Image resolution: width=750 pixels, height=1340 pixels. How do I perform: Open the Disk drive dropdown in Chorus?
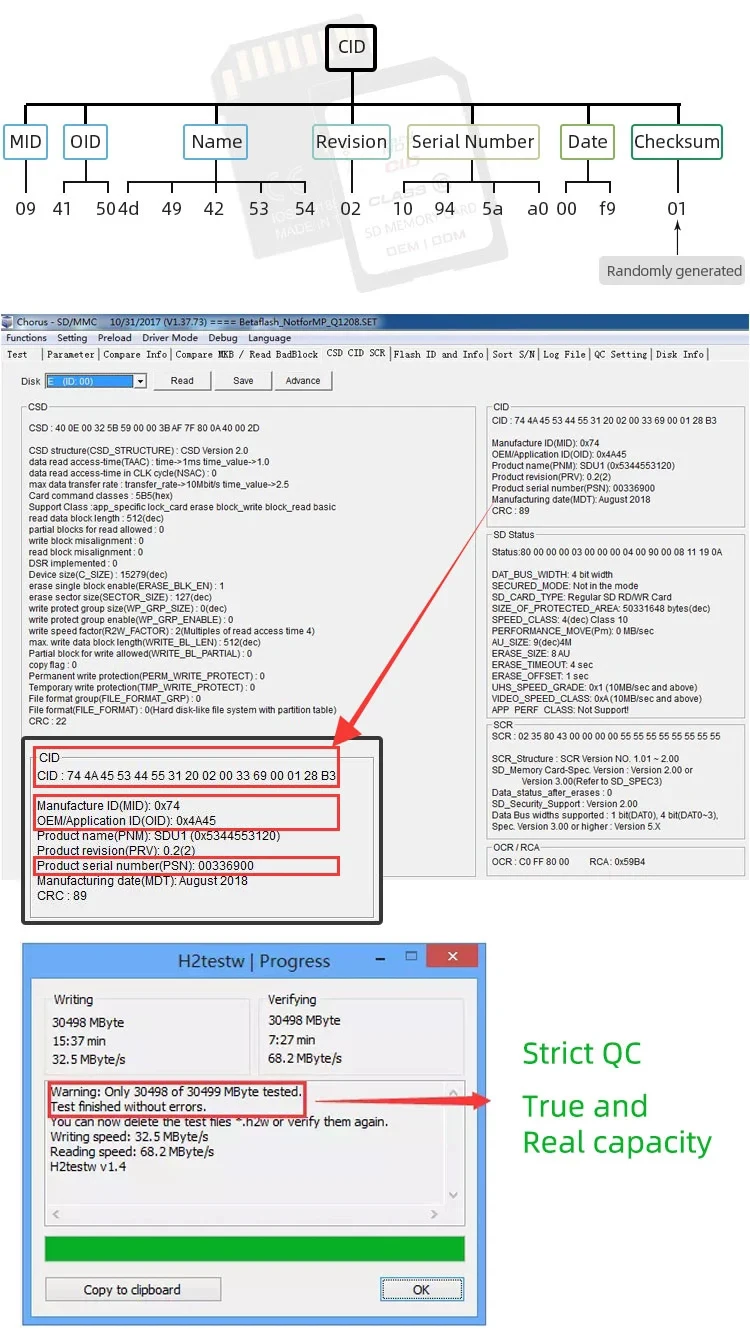140,381
